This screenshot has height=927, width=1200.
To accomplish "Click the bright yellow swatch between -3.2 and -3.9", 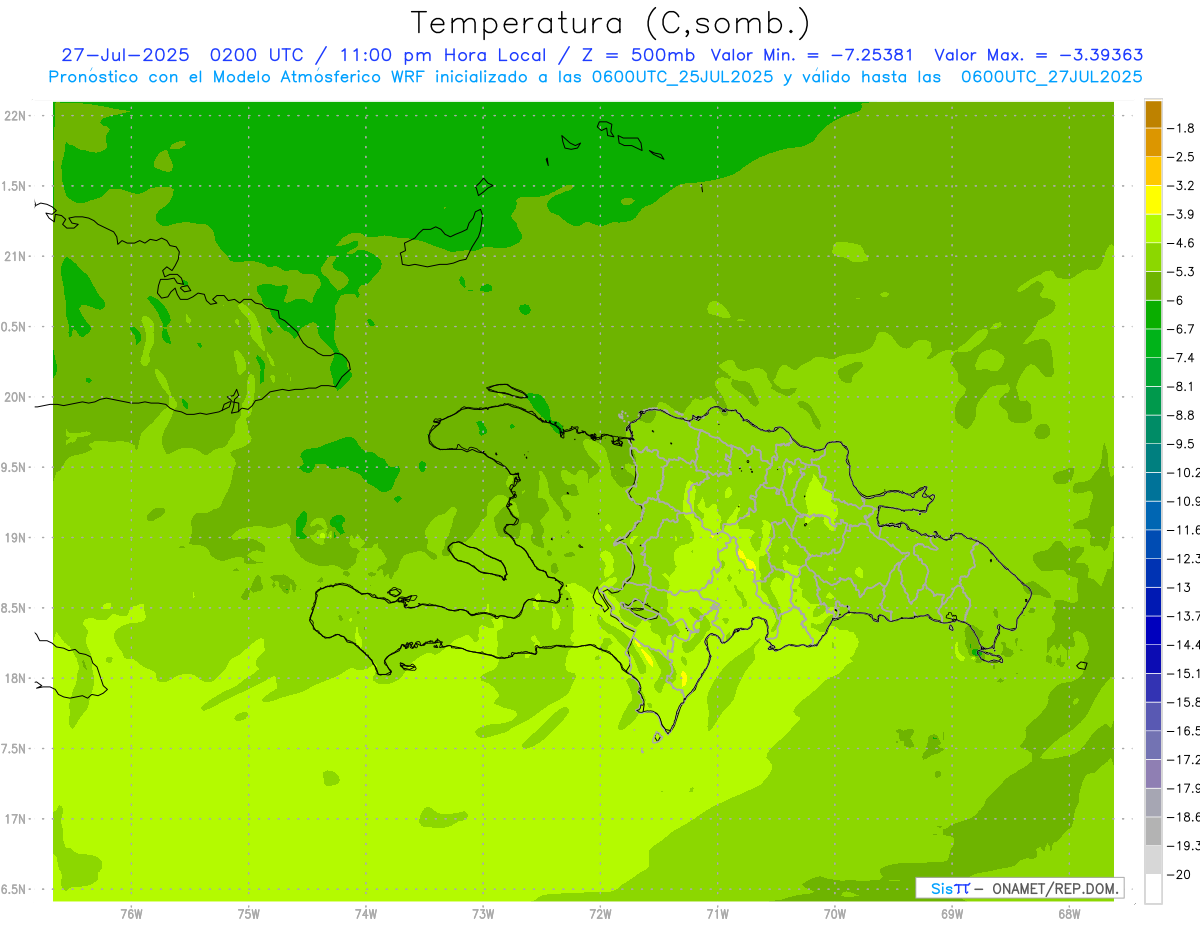I will tap(1153, 200).
